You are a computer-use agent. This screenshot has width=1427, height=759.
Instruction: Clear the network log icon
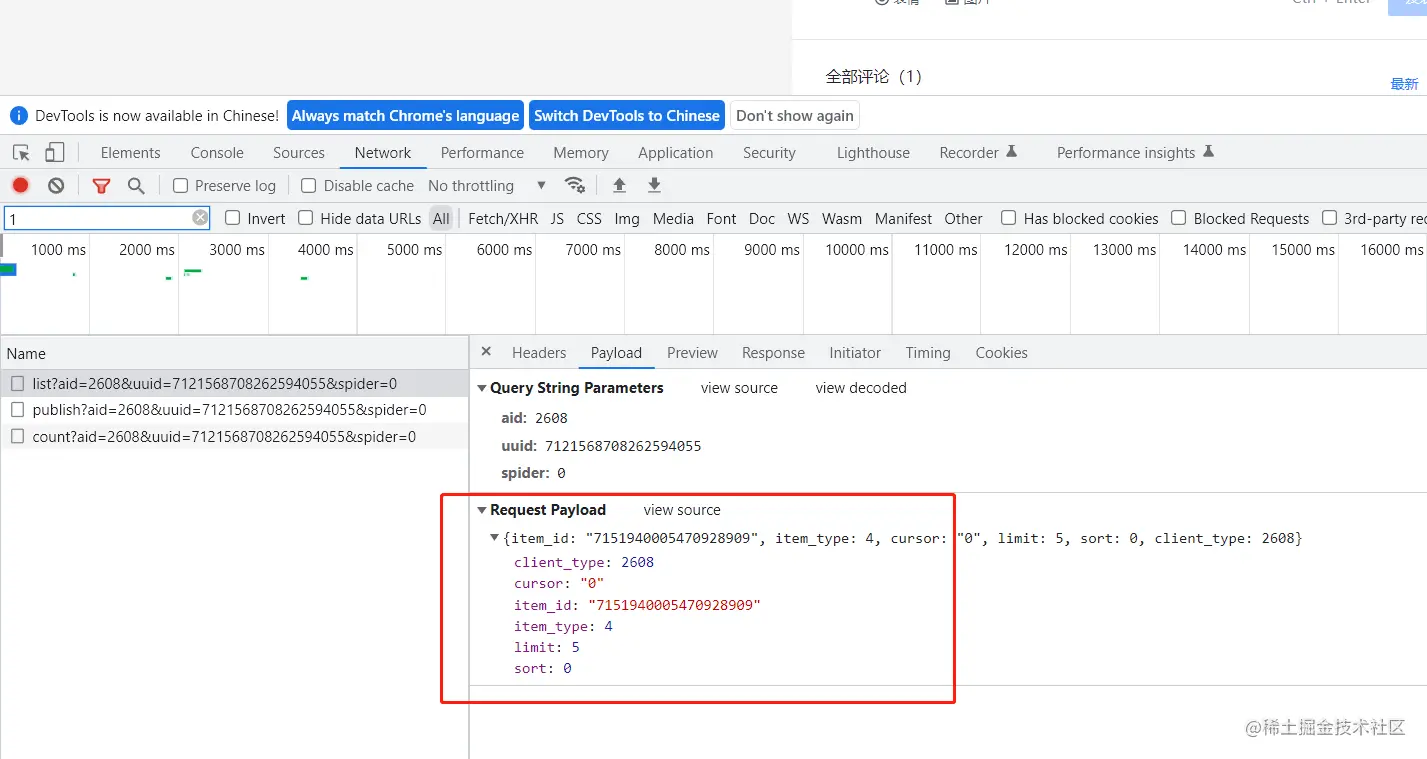[x=56, y=185]
